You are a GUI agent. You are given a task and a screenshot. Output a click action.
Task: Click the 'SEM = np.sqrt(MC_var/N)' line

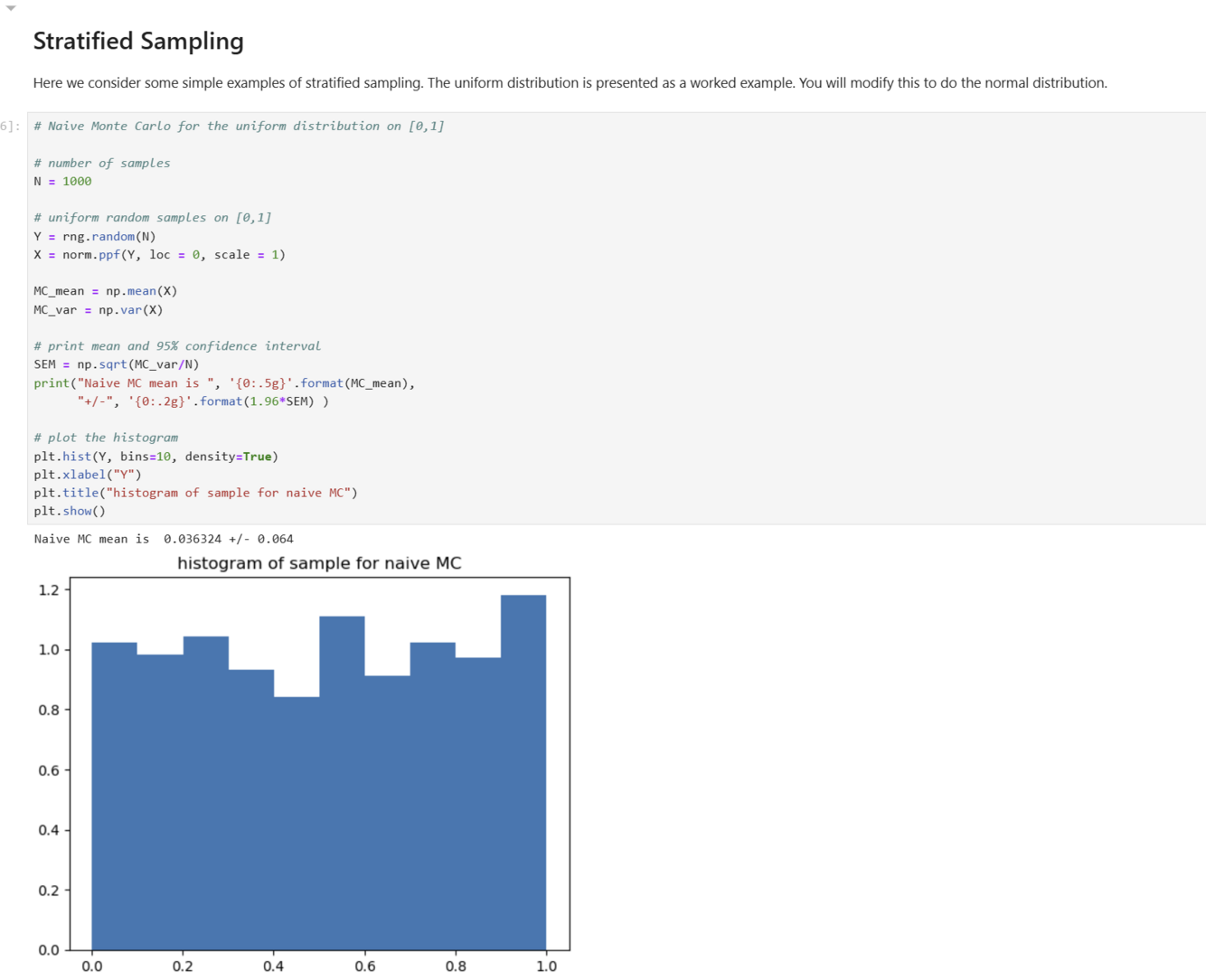[117, 364]
